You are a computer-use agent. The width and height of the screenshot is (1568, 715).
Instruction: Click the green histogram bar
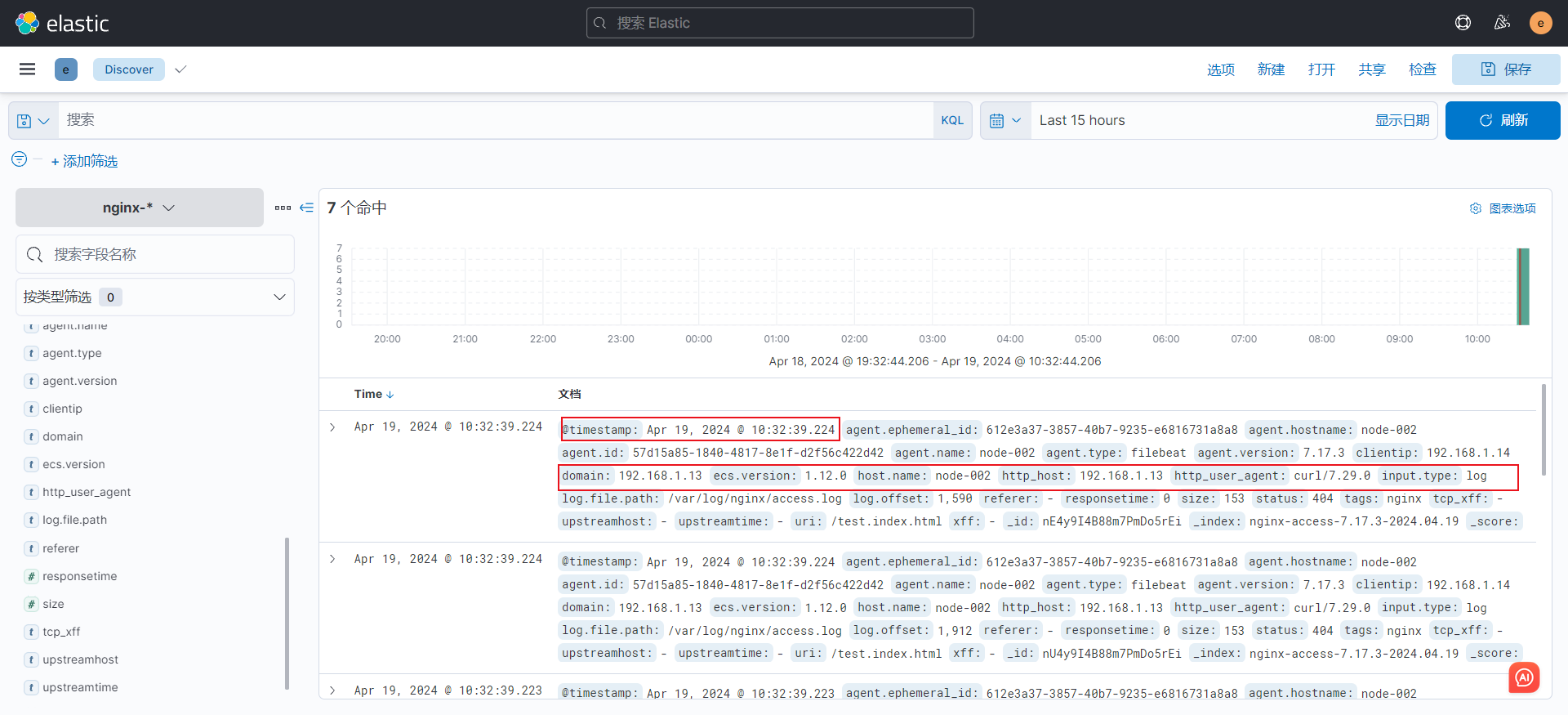[1523, 287]
